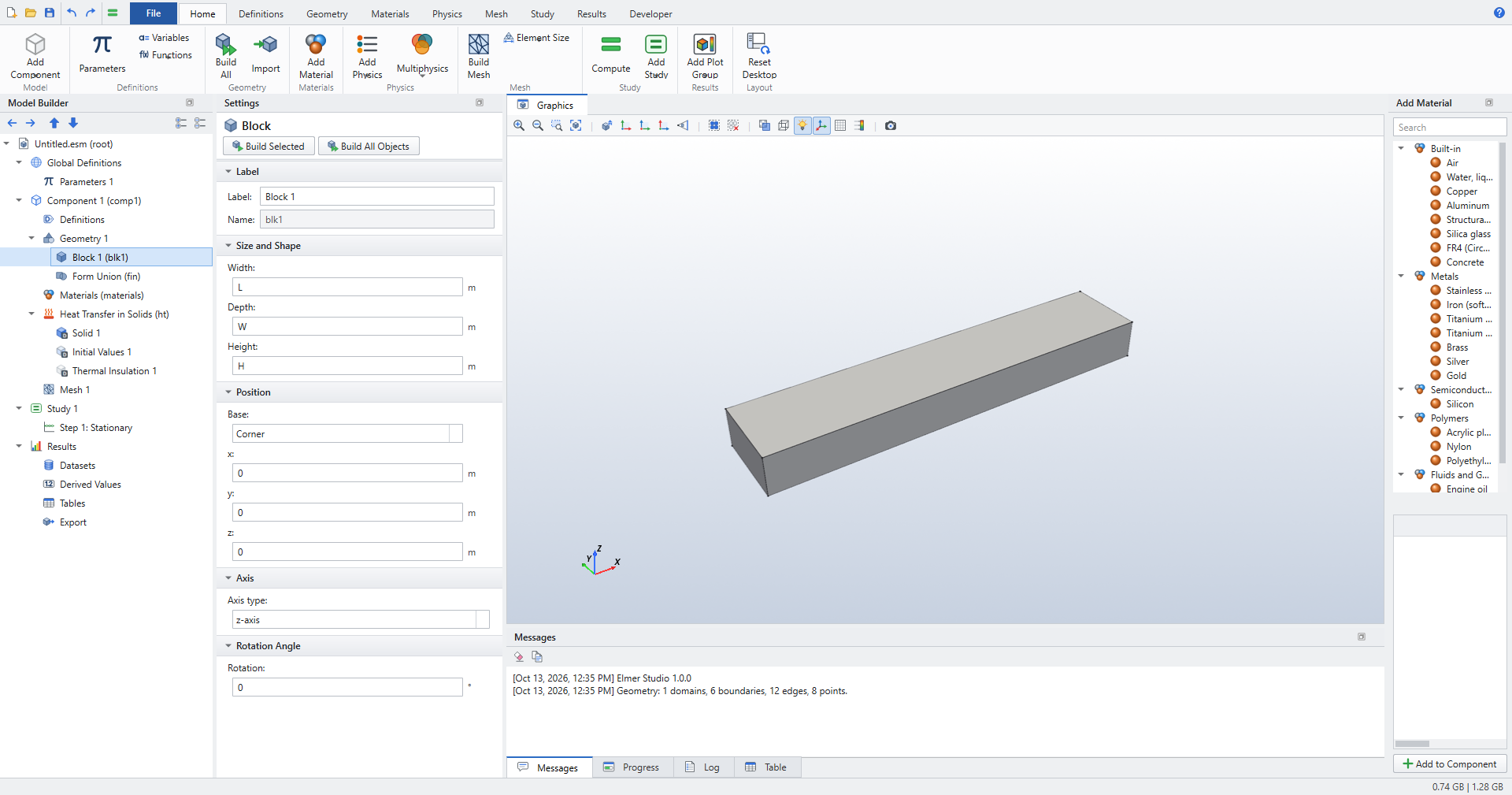Open the Axis type dropdown

[361, 620]
